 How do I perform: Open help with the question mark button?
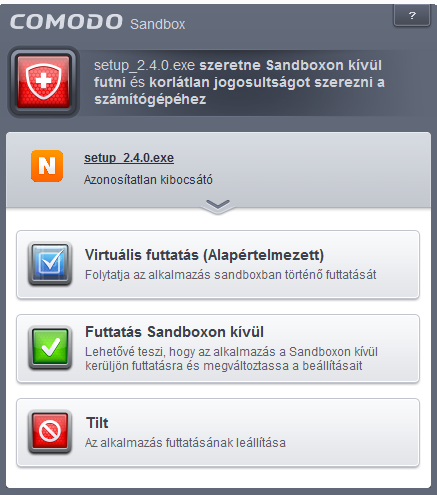click(x=412, y=15)
